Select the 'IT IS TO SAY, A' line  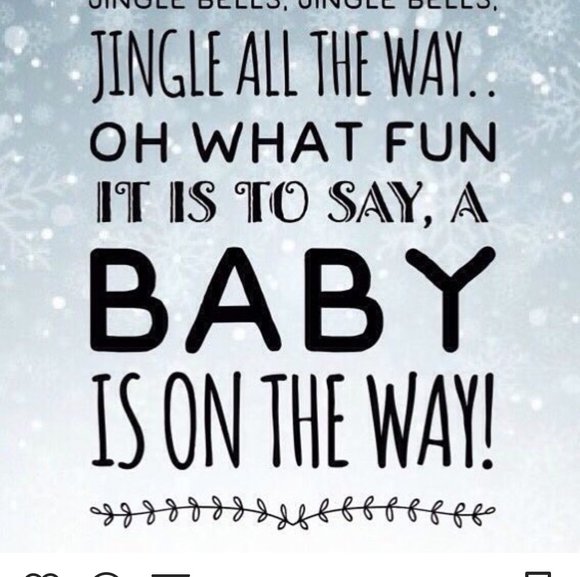point(292,203)
